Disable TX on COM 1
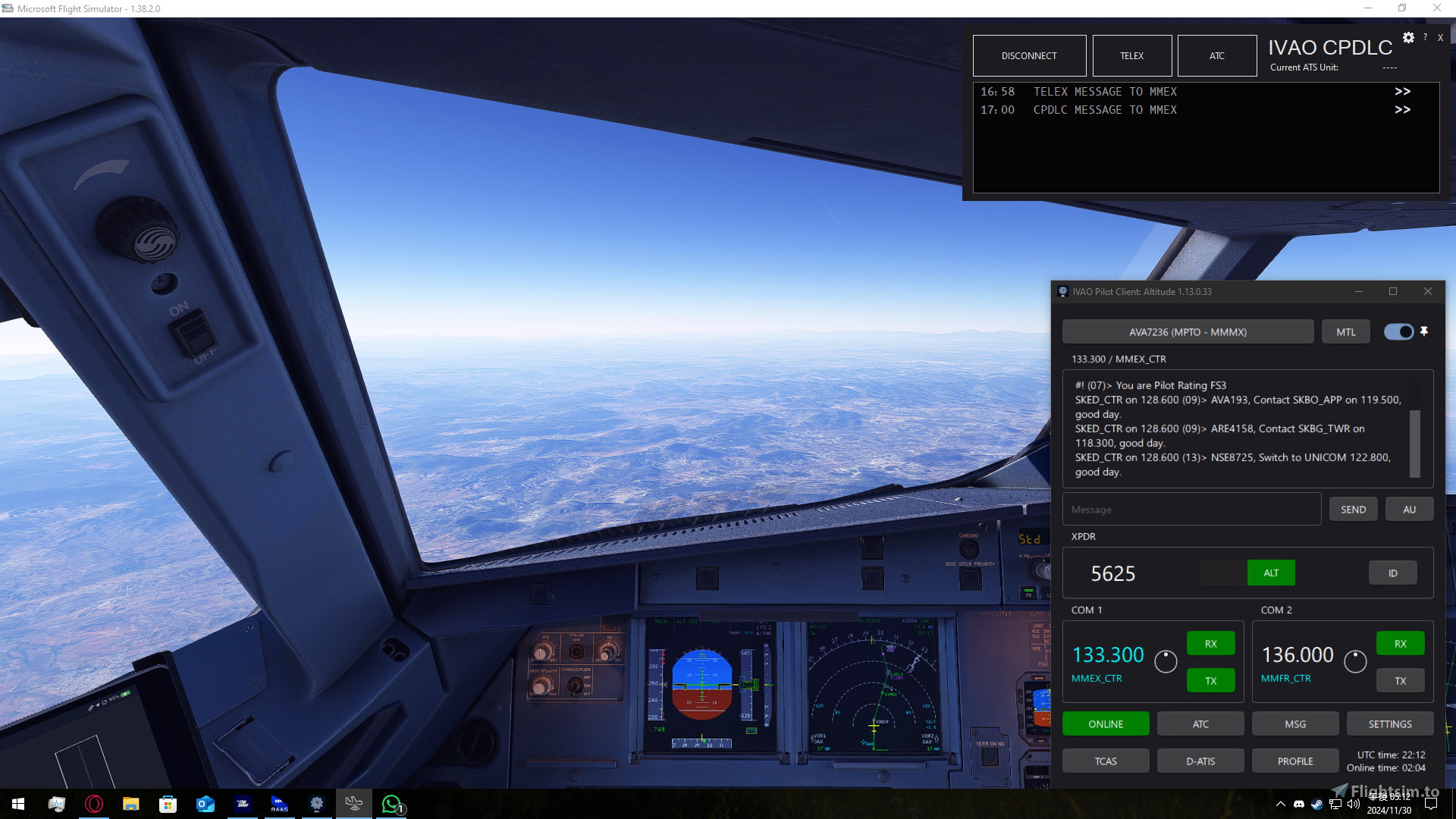Image resolution: width=1456 pixels, height=819 pixels. 1210,680
